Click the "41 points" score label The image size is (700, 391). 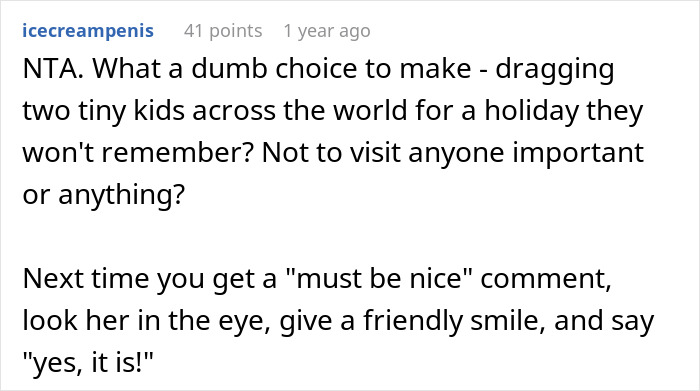(223, 31)
